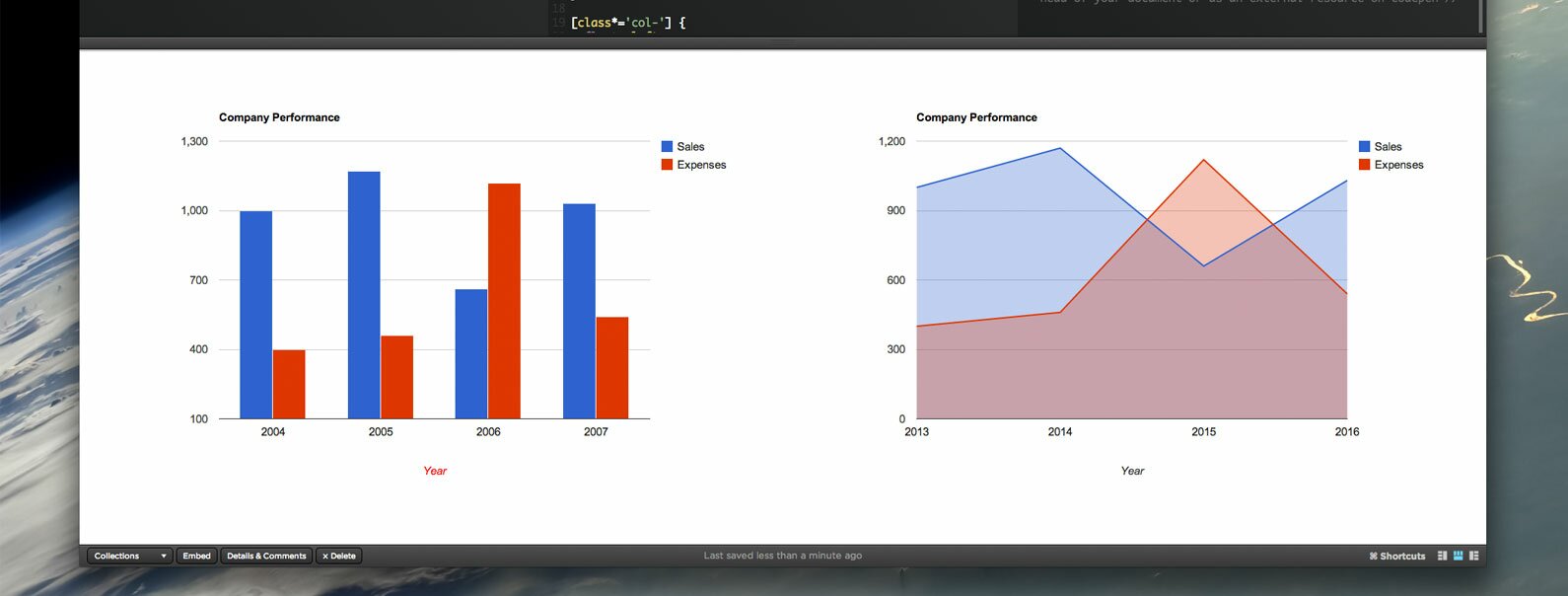Image resolution: width=1568 pixels, height=596 pixels.
Task: Click the area chart's Company Performance title
Action: [976, 117]
